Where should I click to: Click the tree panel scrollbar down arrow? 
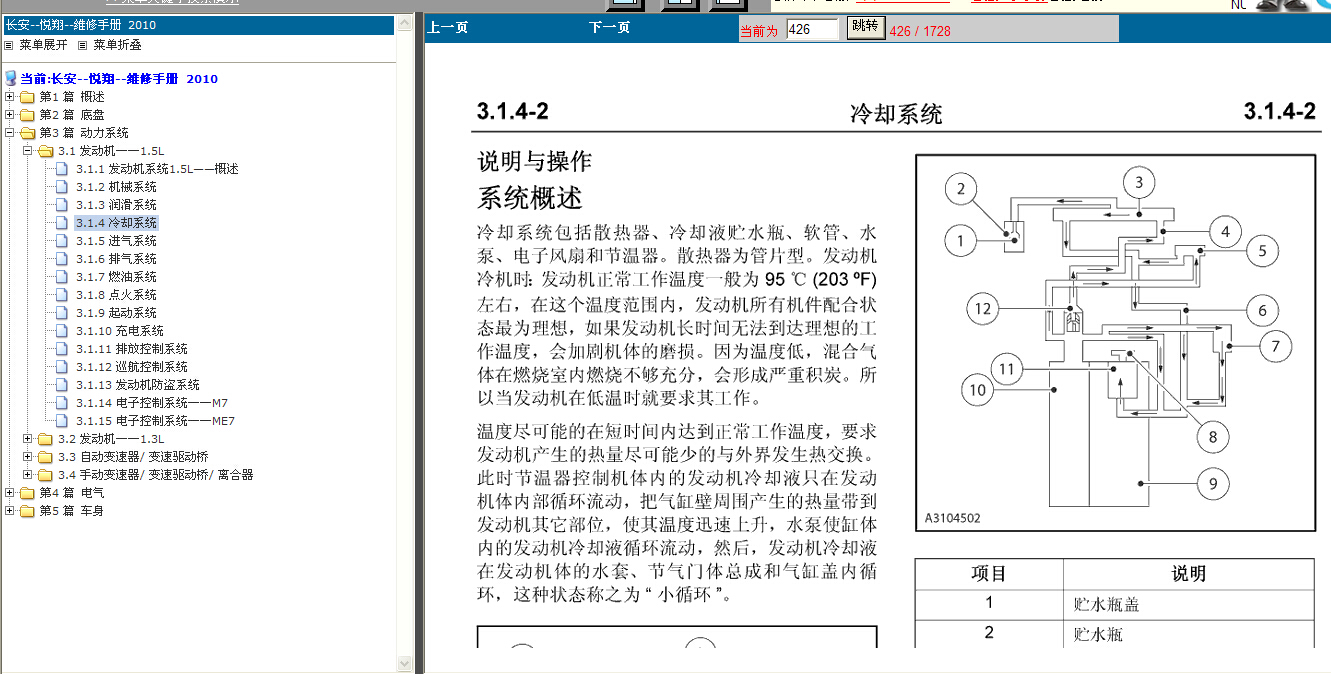point(404,663)
